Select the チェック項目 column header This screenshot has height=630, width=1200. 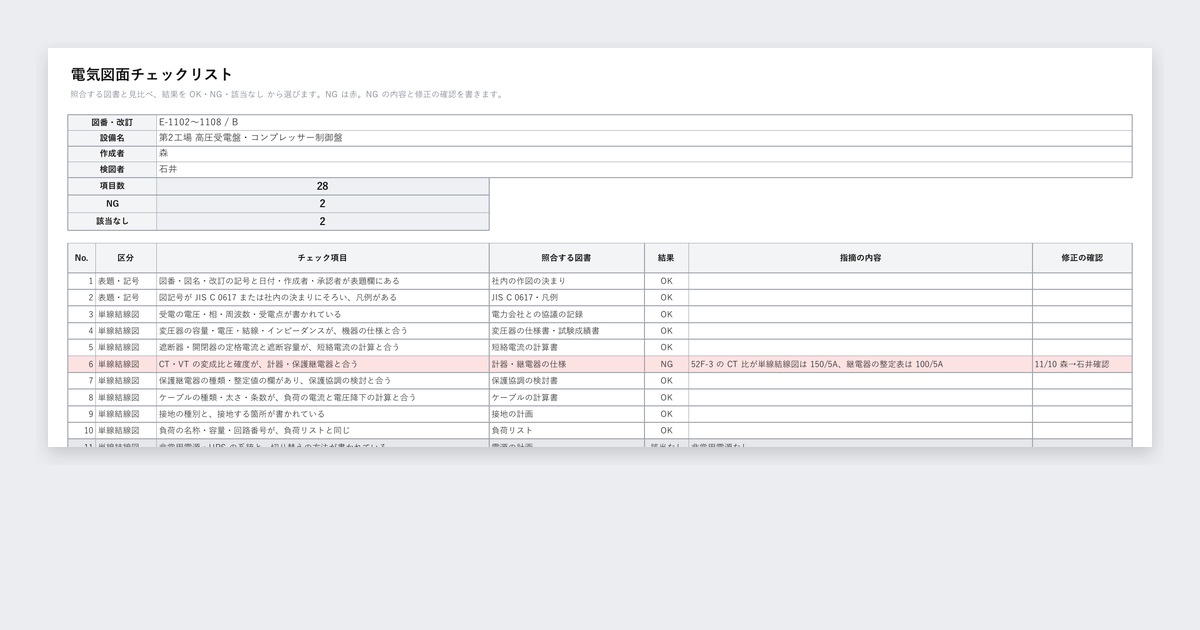click(322, 258)
